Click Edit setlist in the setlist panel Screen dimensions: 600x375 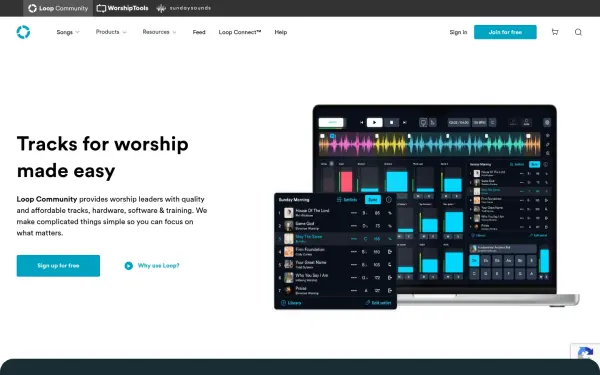pos(378,303)
